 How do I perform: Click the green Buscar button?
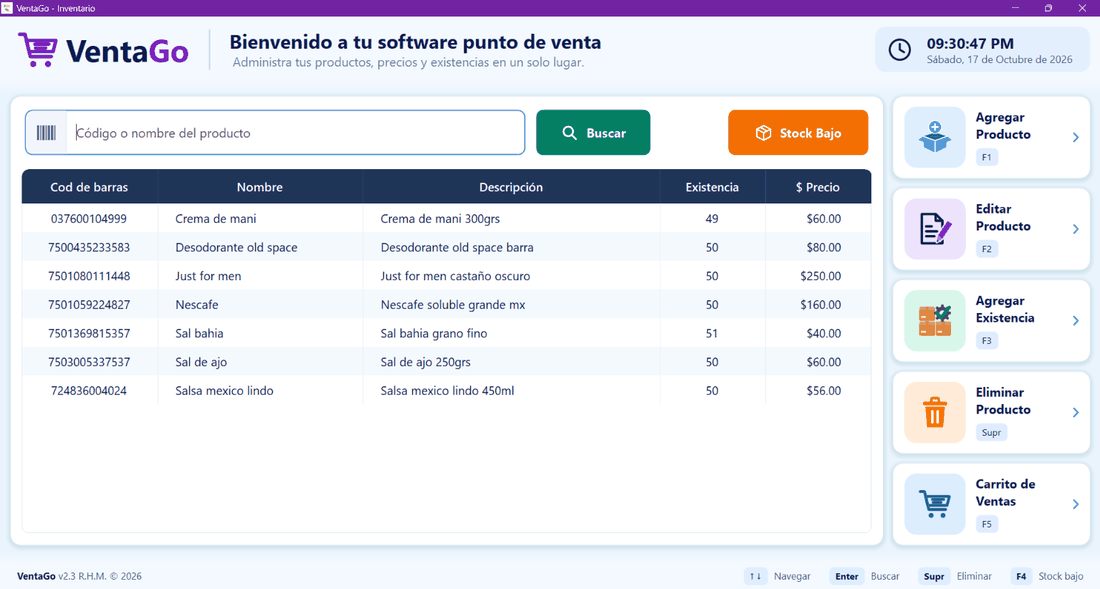593,133
